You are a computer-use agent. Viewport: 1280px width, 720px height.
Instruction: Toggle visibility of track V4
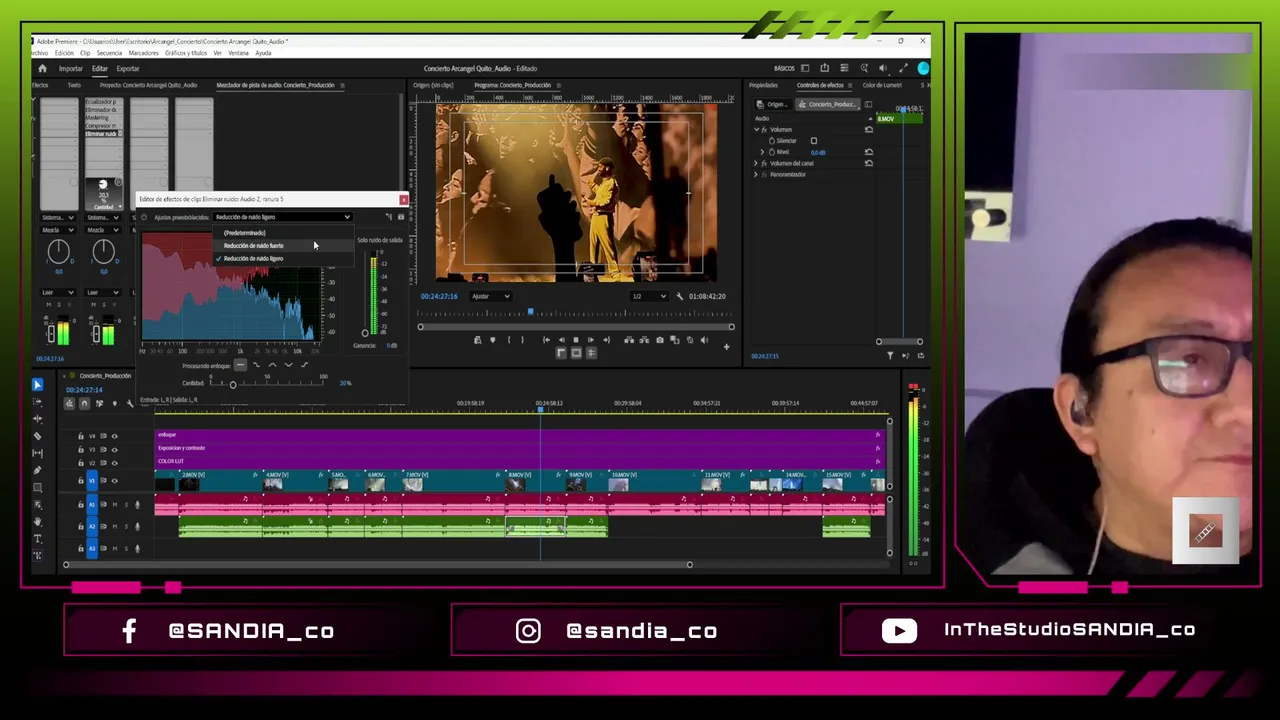pos(114,436)
